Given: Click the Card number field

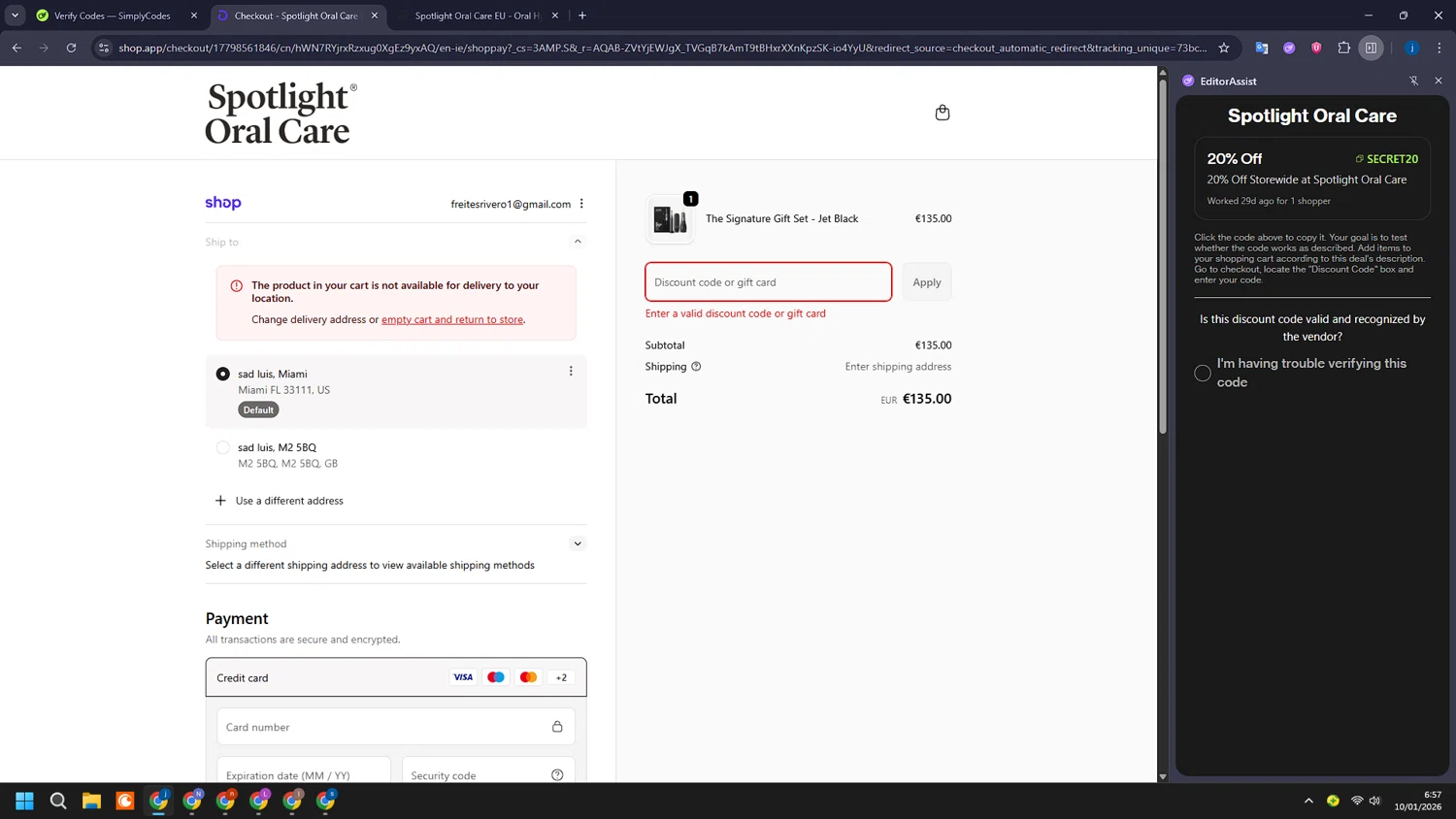Looking at the screenshot, I should click(x=396, y=727).
